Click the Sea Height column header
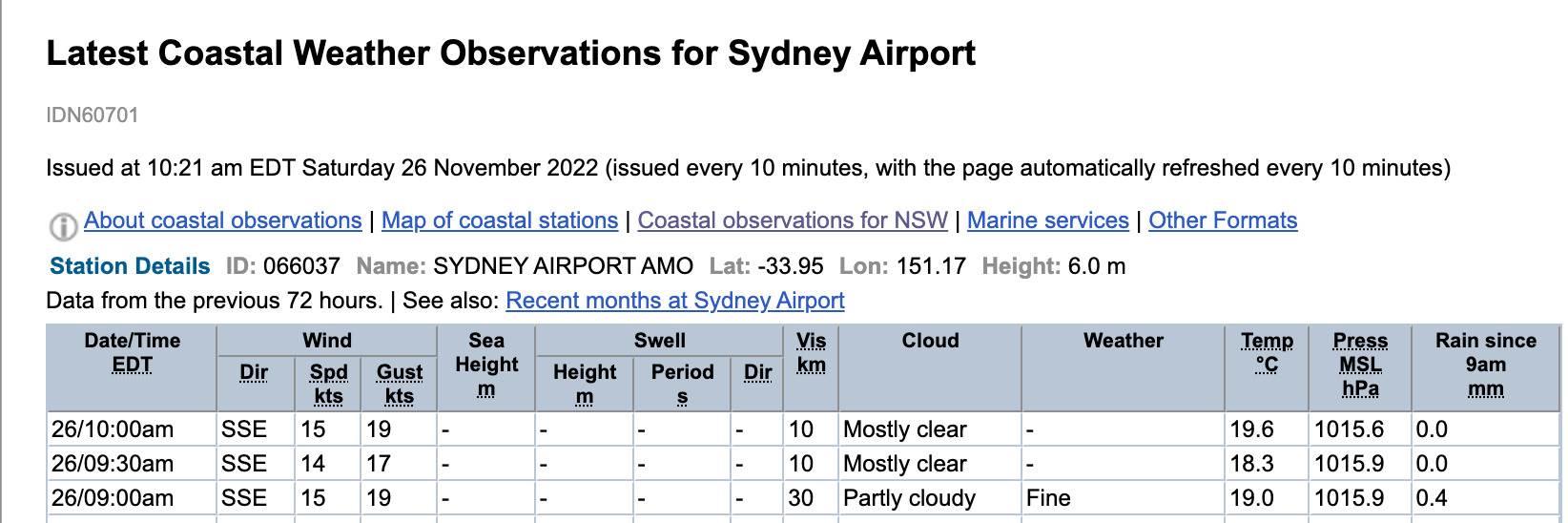The height and width of the screenshot is (523, 1568). point(486,365)
